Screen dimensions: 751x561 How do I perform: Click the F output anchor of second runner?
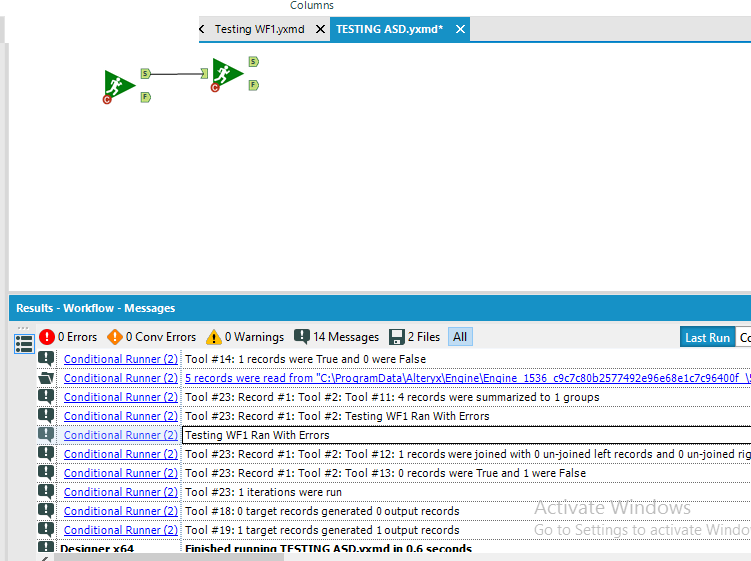click(253, 85)
